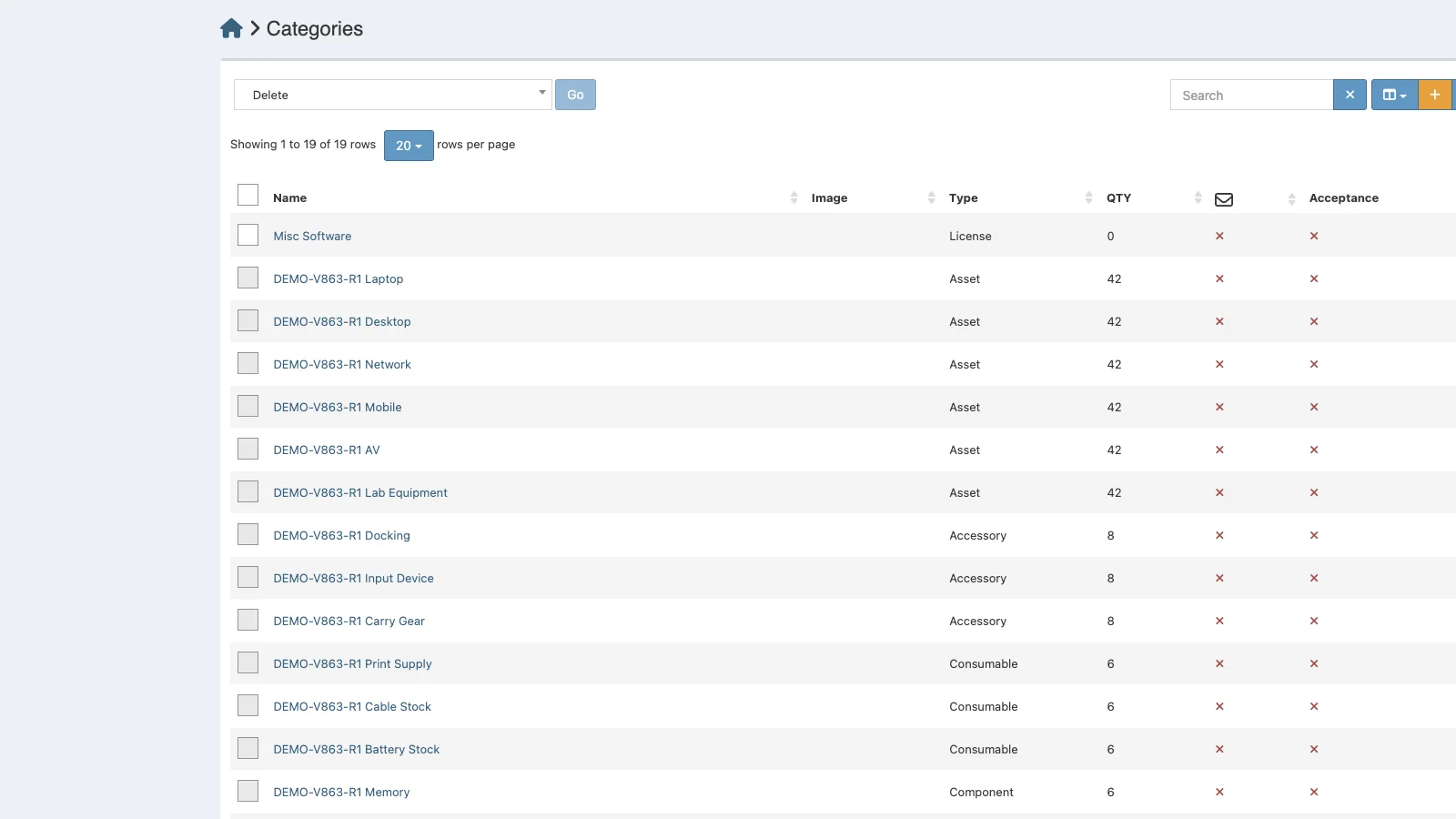Check the DEMO-V863-R1 Print Supply checkbox
This screenshot has height=819, width=1456.
coord(248,662)
